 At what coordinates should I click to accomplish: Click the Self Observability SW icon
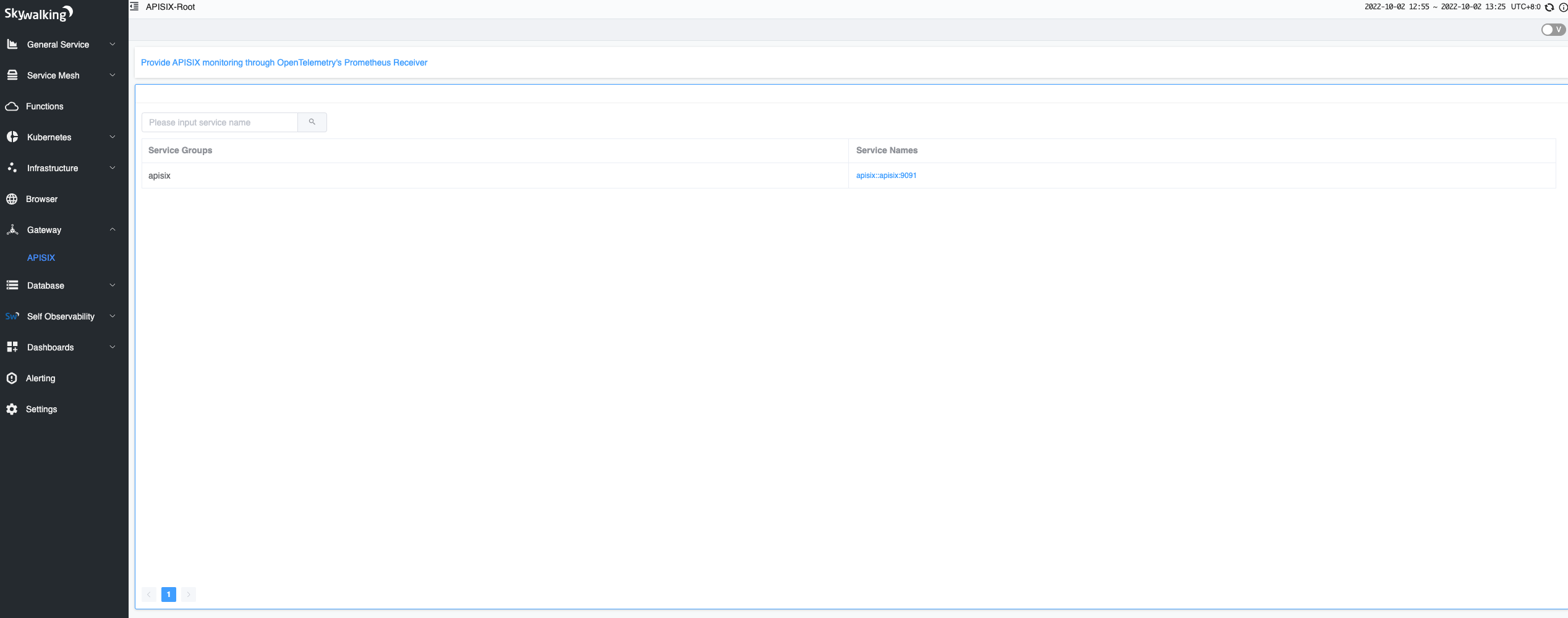pos(12,316)
